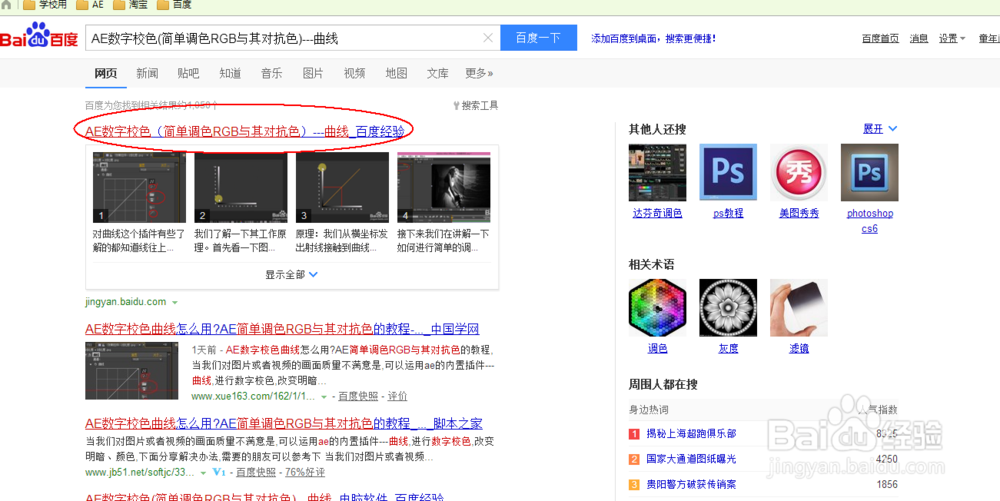Switch to the 贴吧 tab
Image resolution: width=1000 pixels, height=501 pixels.
(x=188, y=73)
